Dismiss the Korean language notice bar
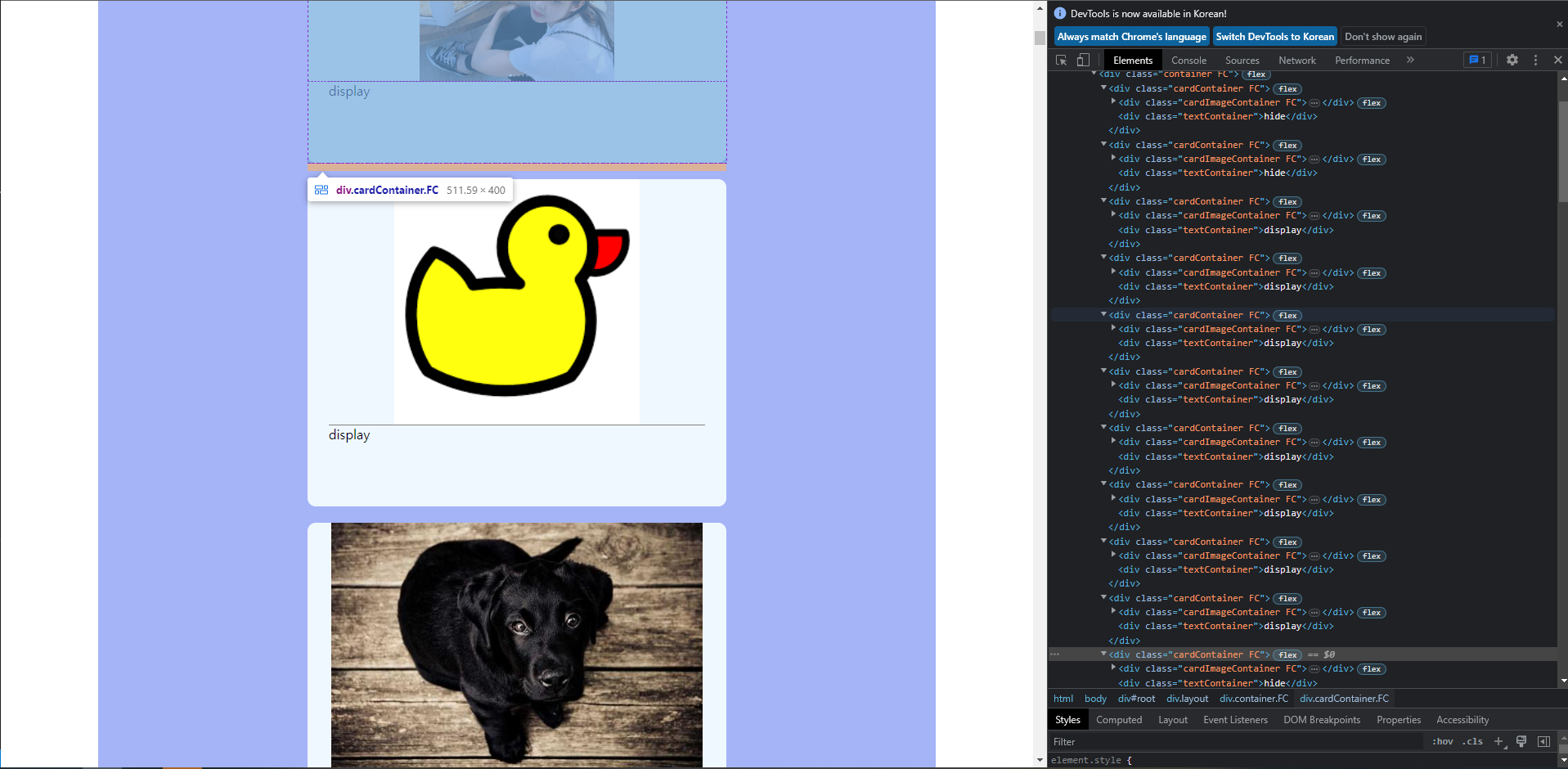 click(1560, 25)
